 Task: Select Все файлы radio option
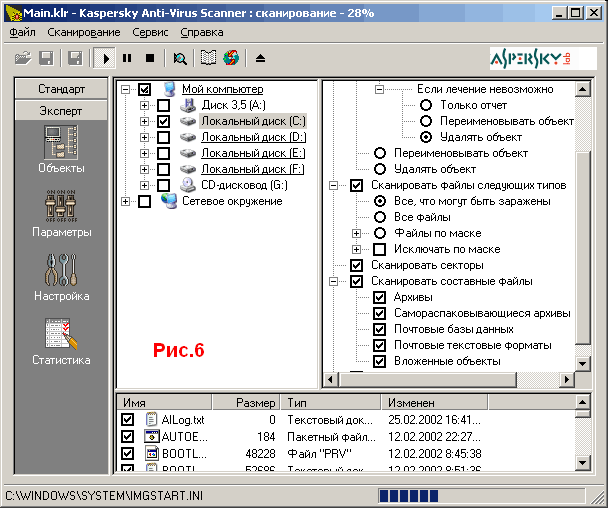(x=380, y=217)
